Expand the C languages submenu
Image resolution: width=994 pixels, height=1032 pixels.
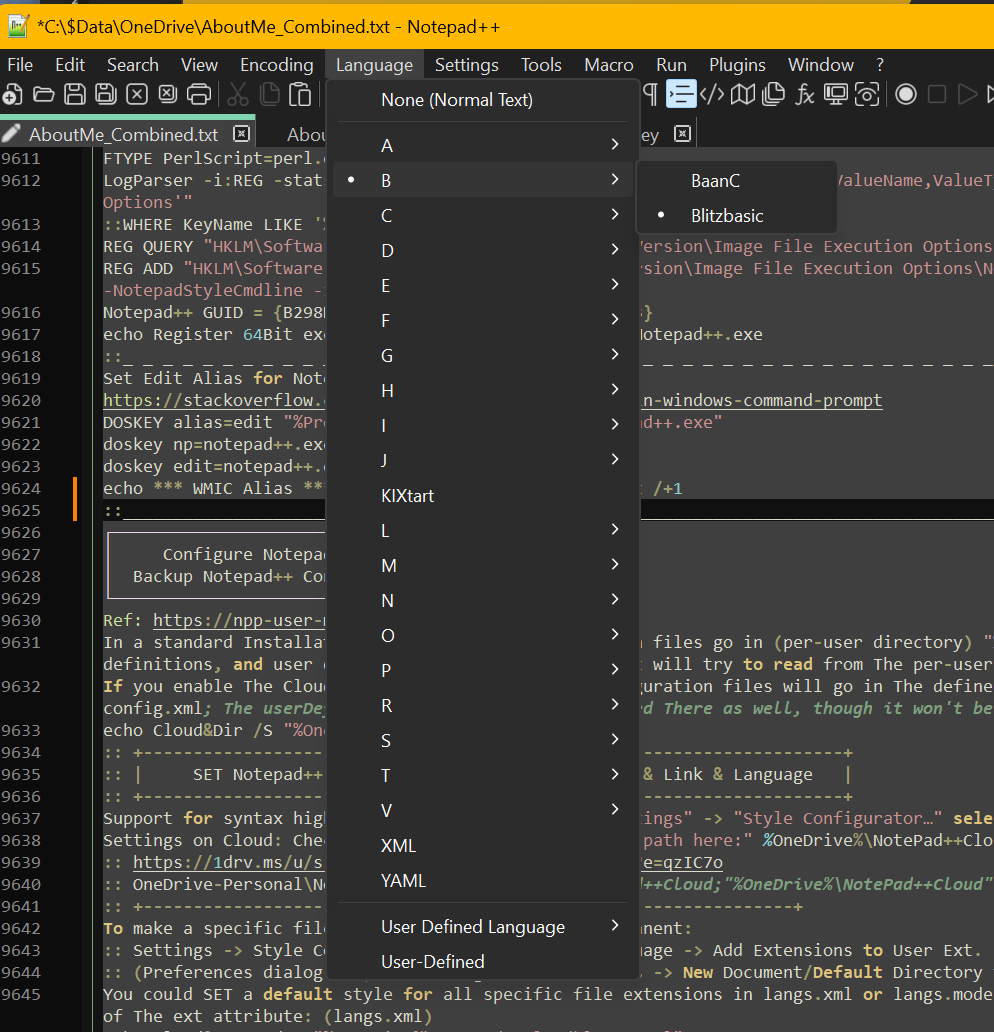483,215
